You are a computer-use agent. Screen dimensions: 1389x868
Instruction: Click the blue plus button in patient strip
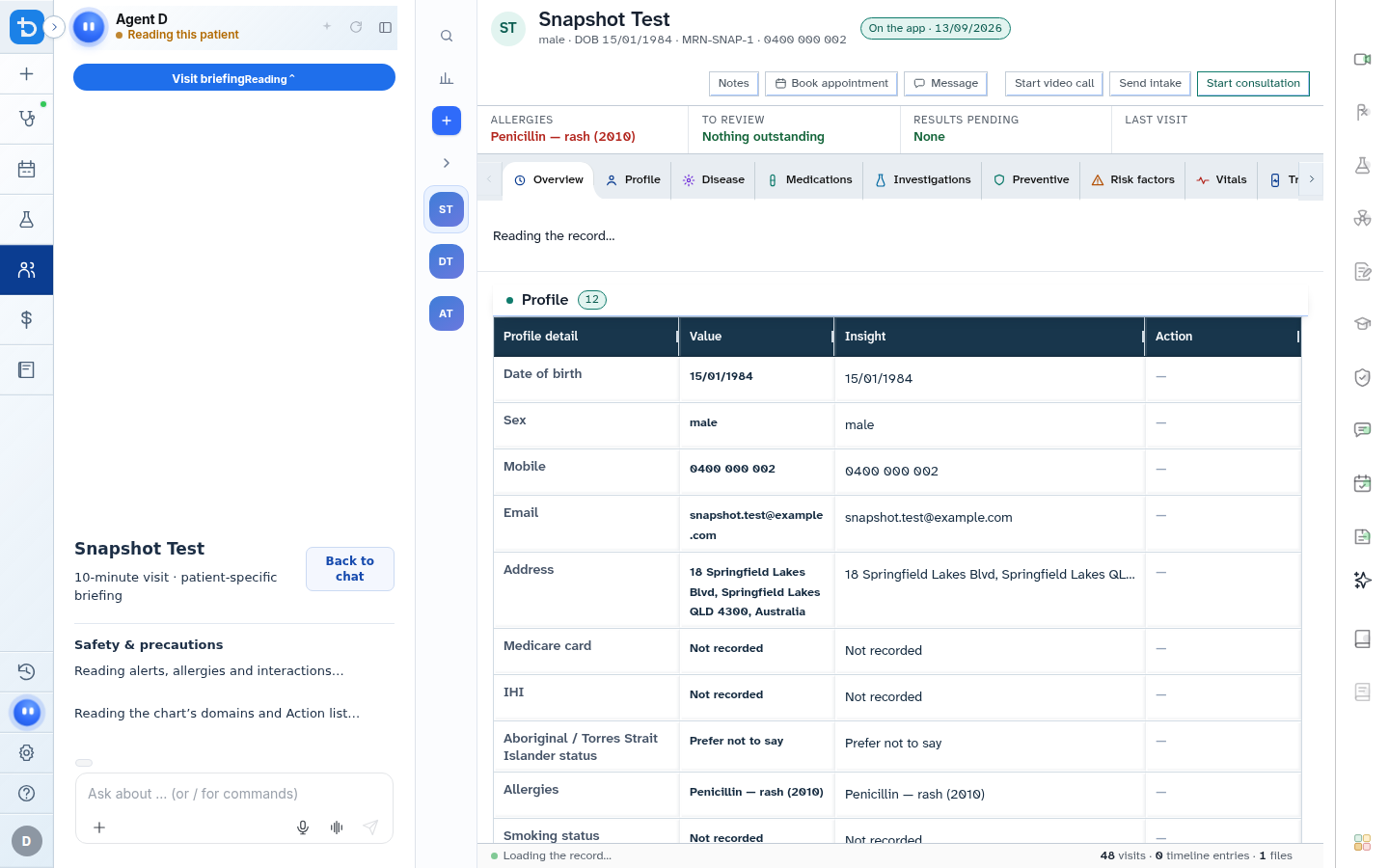point(447,121)
